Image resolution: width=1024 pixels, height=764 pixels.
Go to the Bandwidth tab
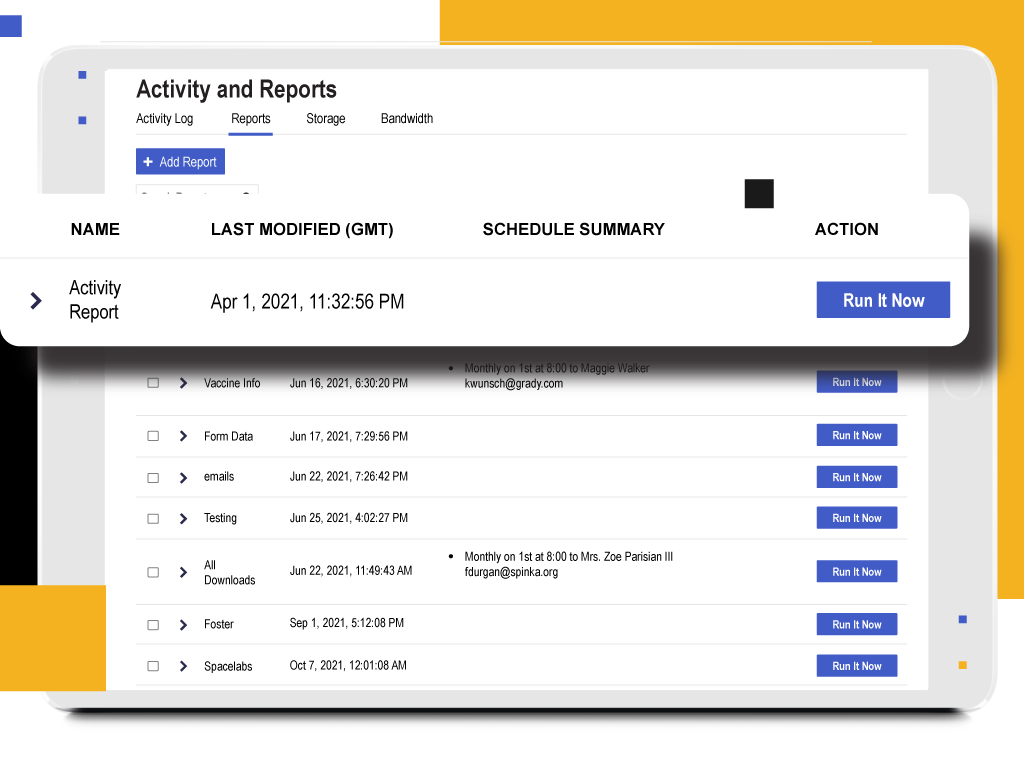[x=406, y=119]
